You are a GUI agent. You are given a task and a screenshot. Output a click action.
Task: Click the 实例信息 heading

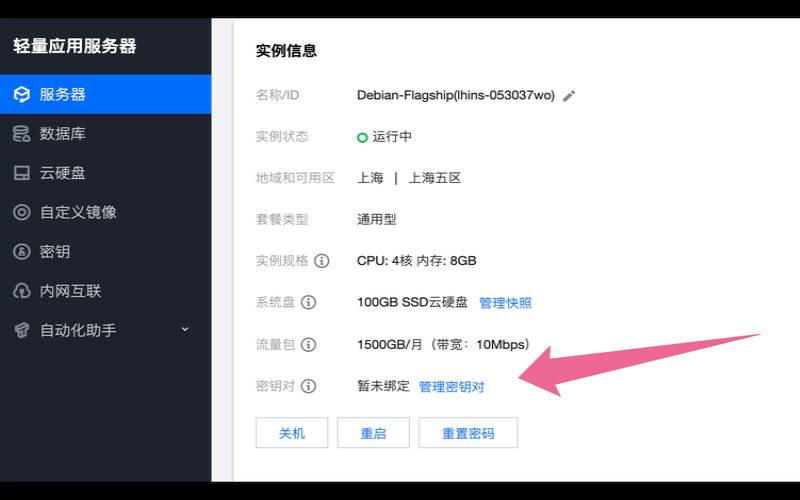286,51
